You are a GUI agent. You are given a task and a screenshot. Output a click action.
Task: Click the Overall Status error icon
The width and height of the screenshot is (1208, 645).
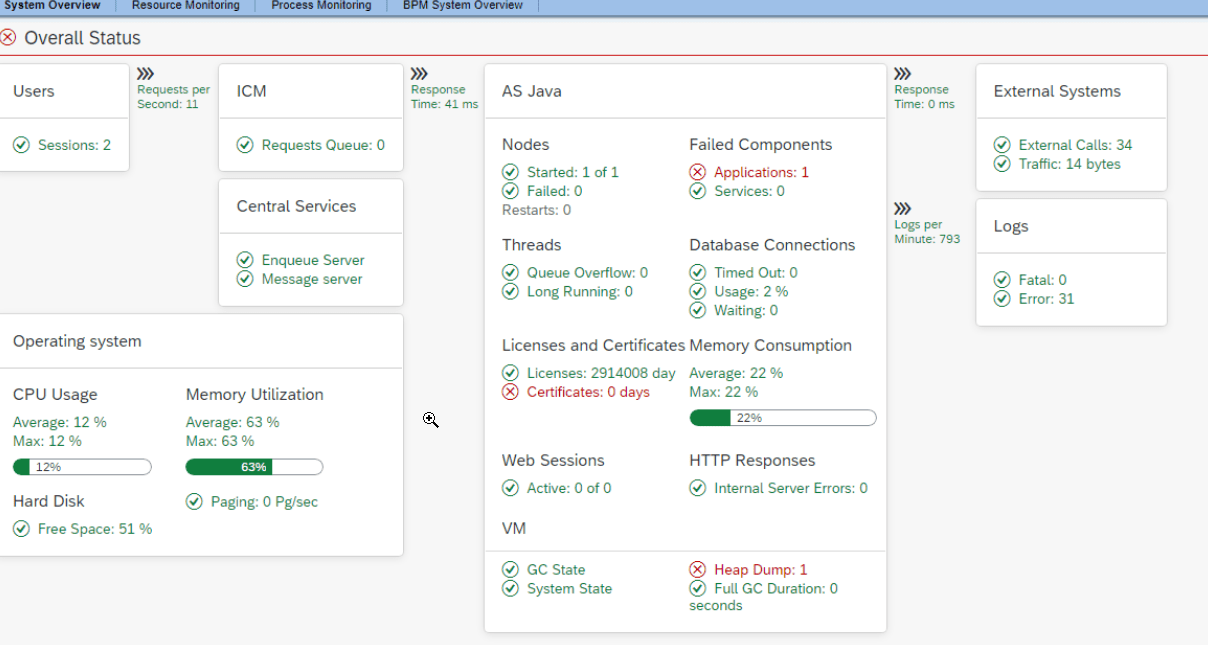point(10,37)
